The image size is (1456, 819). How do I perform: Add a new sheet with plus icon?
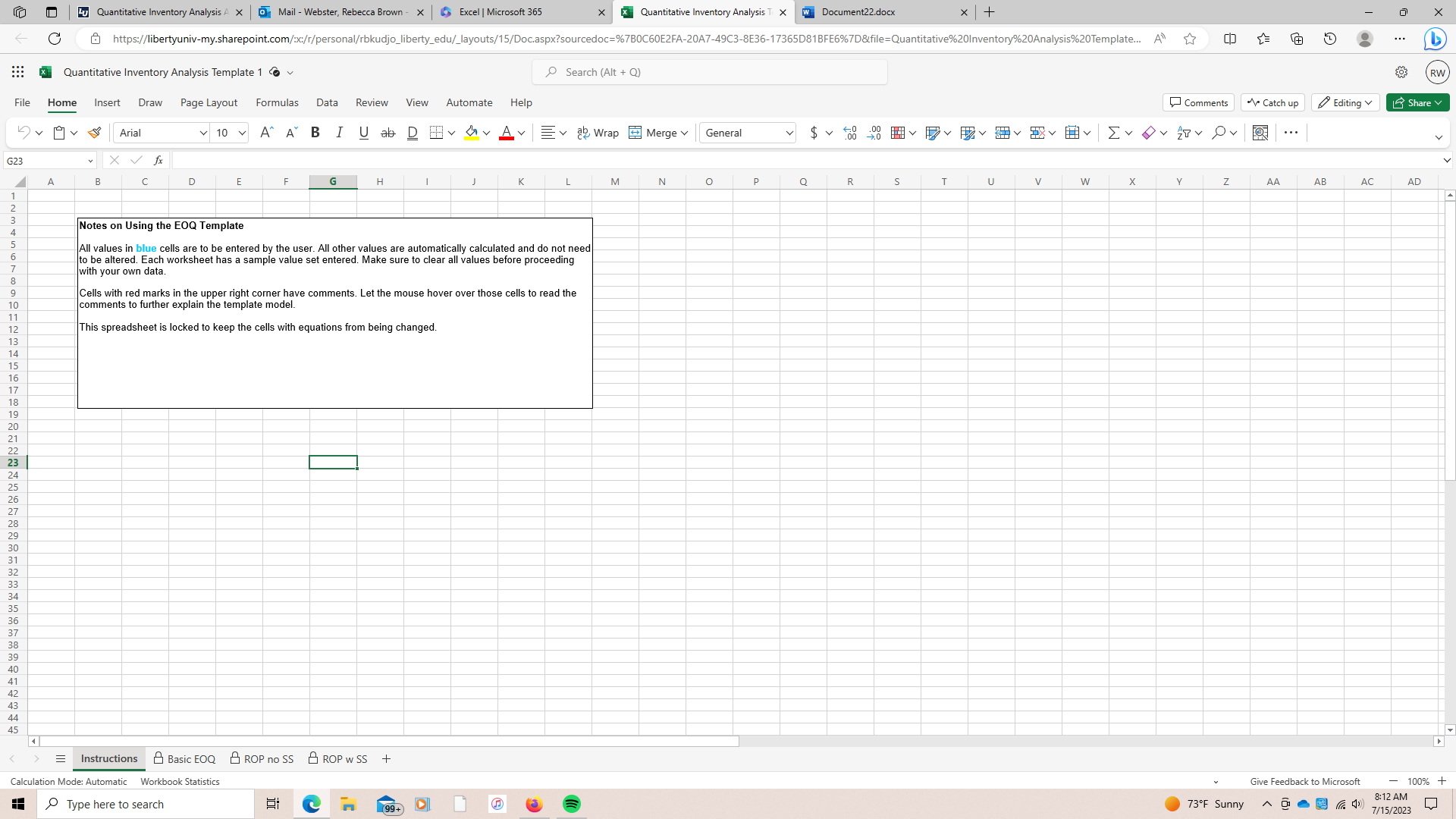386,758
